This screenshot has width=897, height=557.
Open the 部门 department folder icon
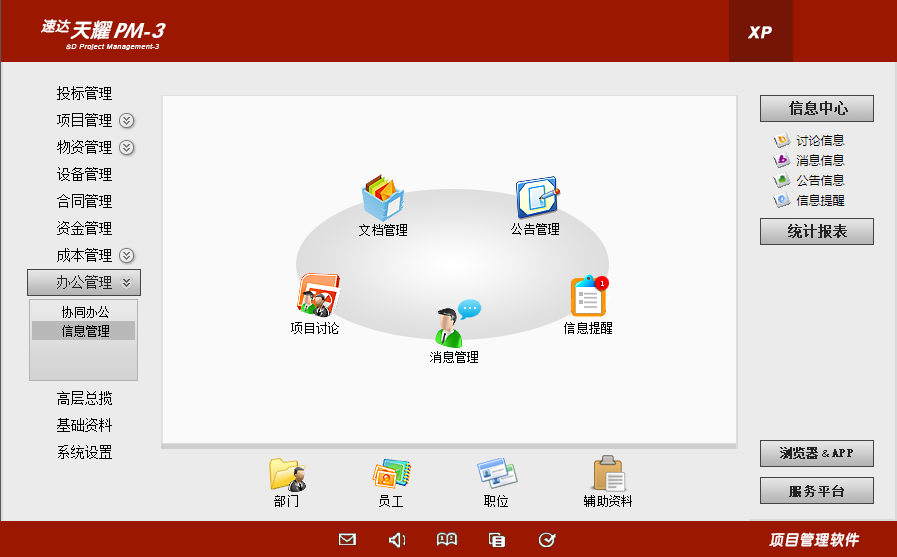(286, 475)
